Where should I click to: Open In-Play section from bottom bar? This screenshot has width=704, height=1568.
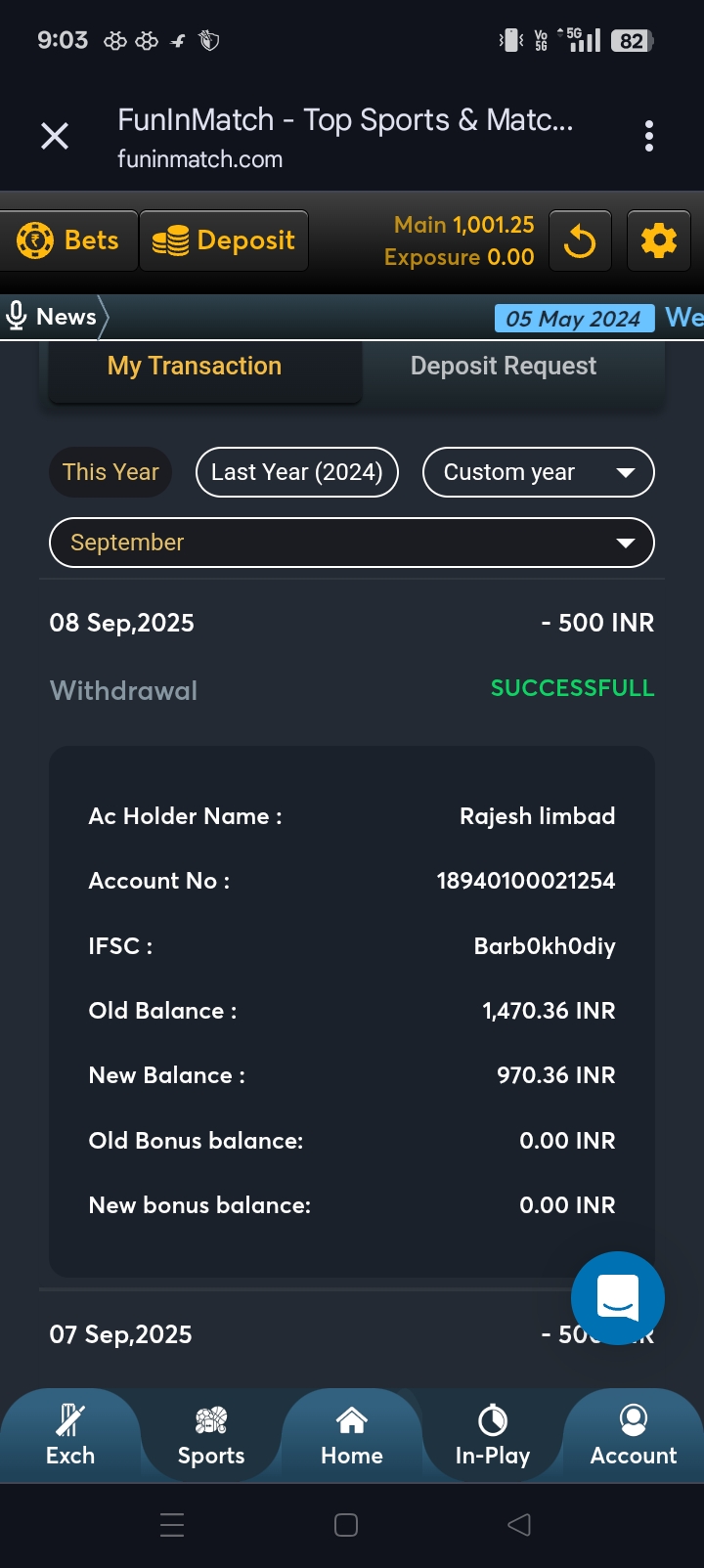(x=493, y=1435)
